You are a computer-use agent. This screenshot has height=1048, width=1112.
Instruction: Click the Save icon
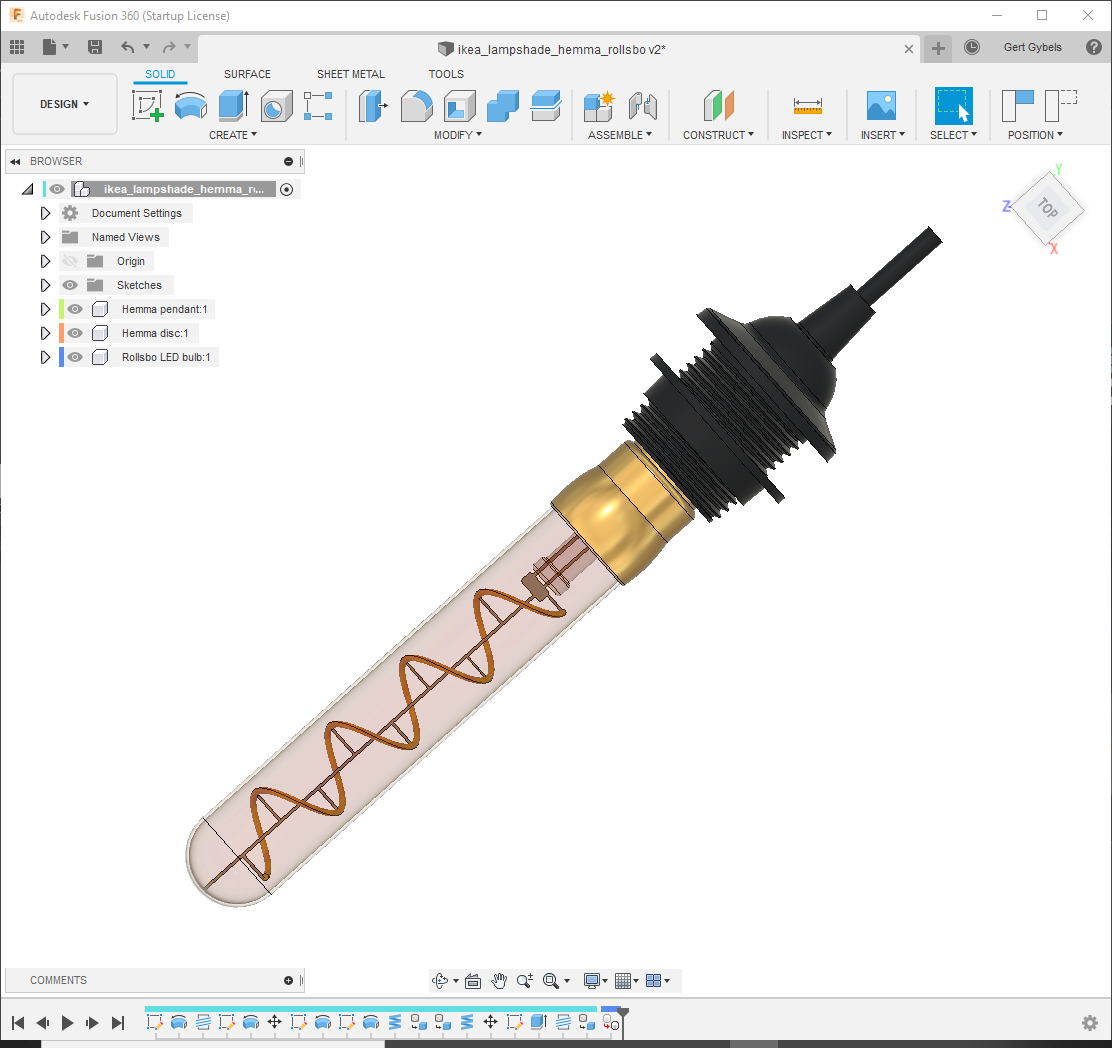tap(94, 47)
